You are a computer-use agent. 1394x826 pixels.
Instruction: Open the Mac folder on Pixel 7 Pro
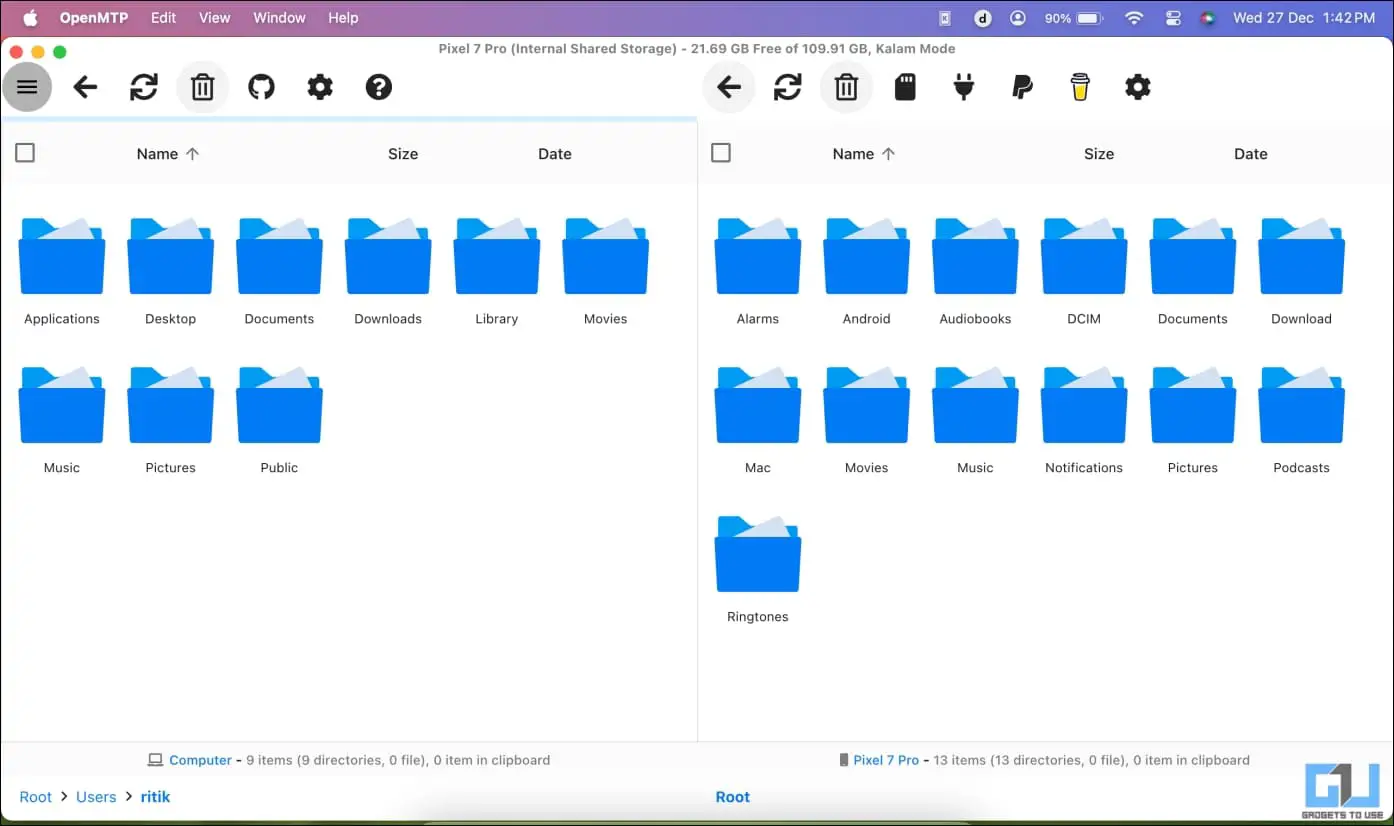coord(758,421)
